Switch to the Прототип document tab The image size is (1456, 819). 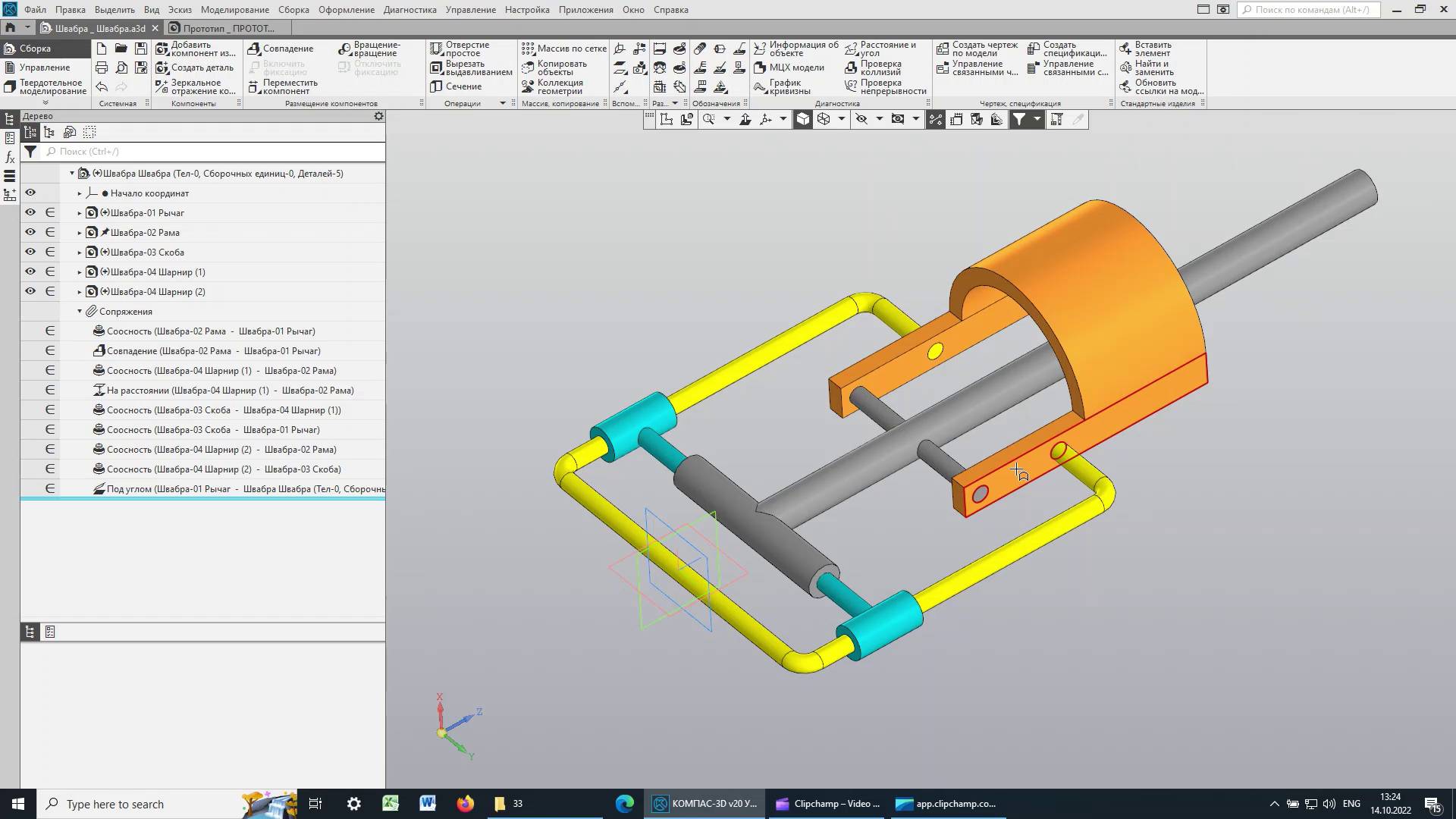click(227, 28)
